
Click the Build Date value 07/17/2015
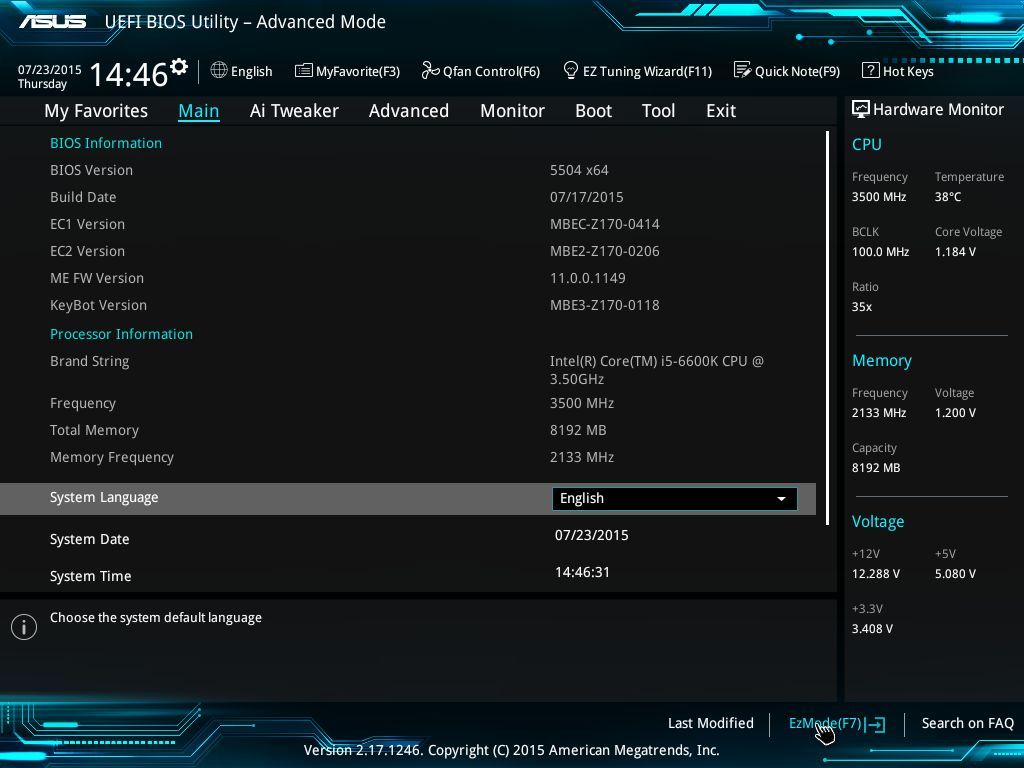586,197
